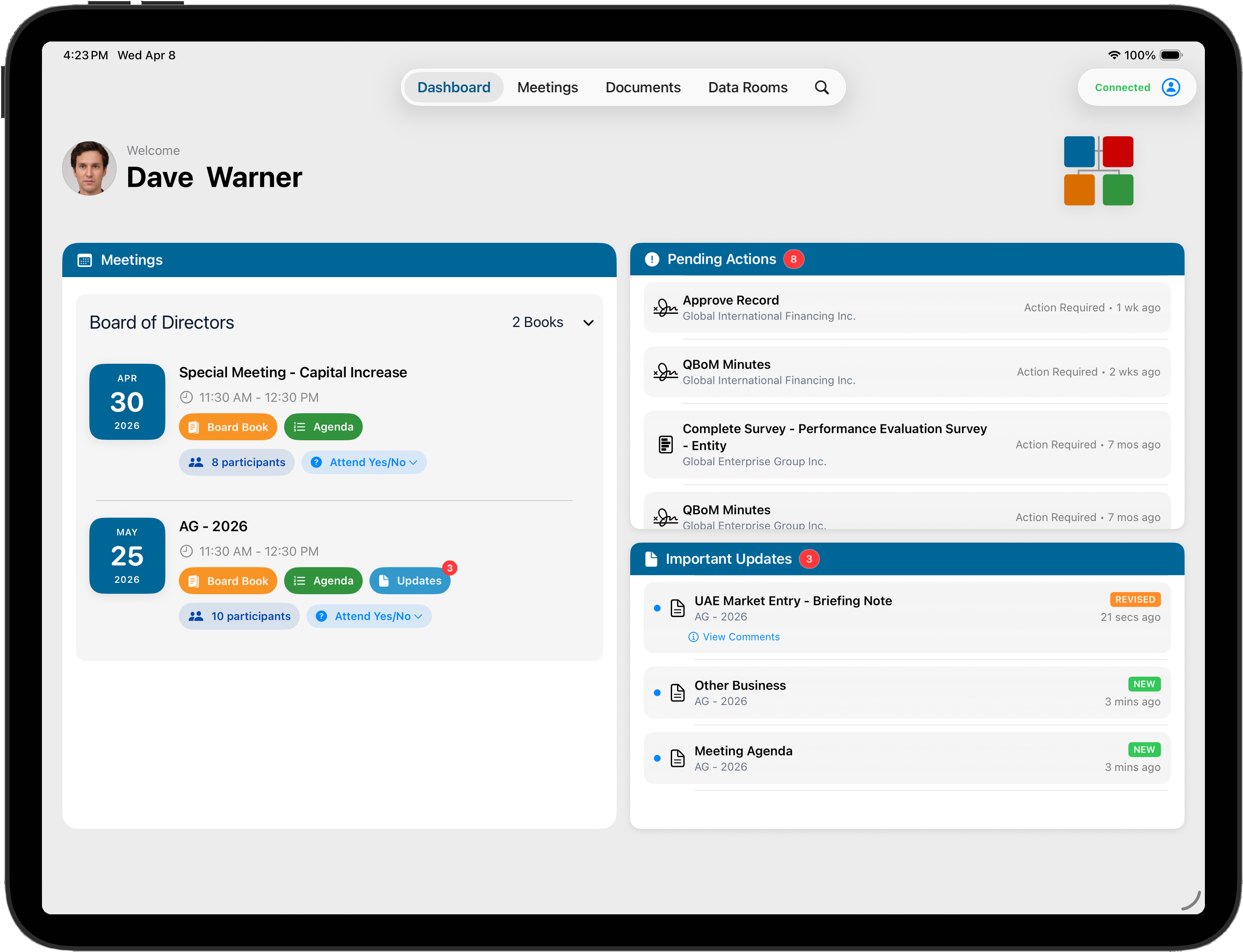Click clock icon of Special Meeting time
Image resolution: width=1243 pixels, height=952 pixels.
coord(186,397)
